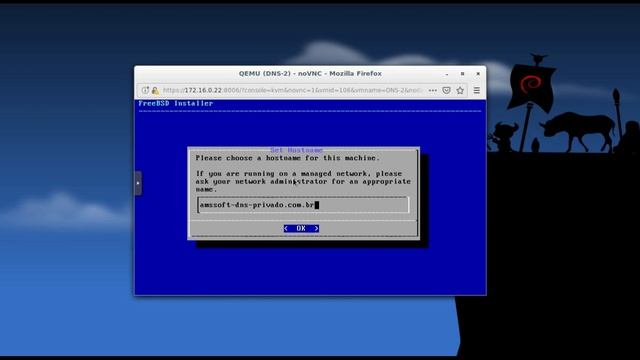This screenshot has width=640, height=360.
Task: Click the 'FreeBSD Installer' header text
Action: pos(176,104)
